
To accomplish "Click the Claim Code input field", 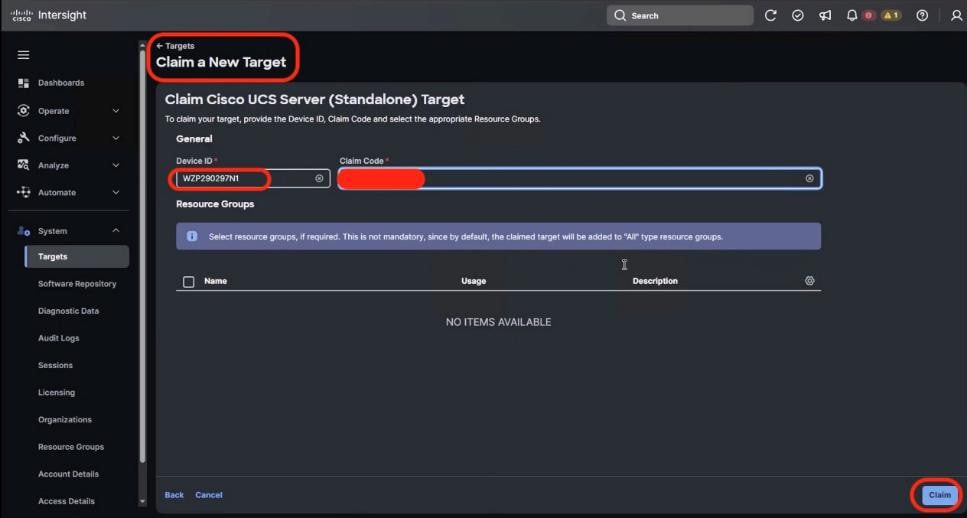I will coord(580,178).
